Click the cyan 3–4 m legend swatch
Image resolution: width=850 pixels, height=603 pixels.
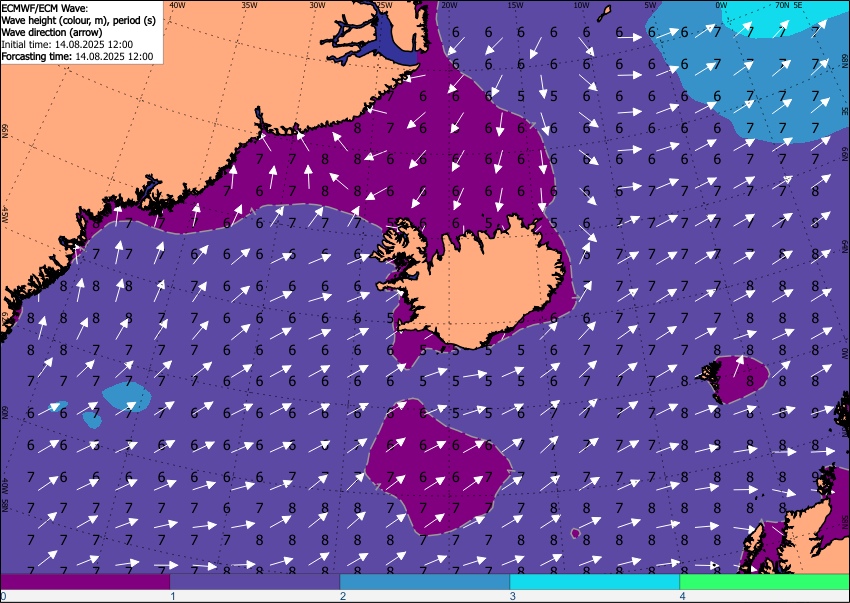point(595,582)
